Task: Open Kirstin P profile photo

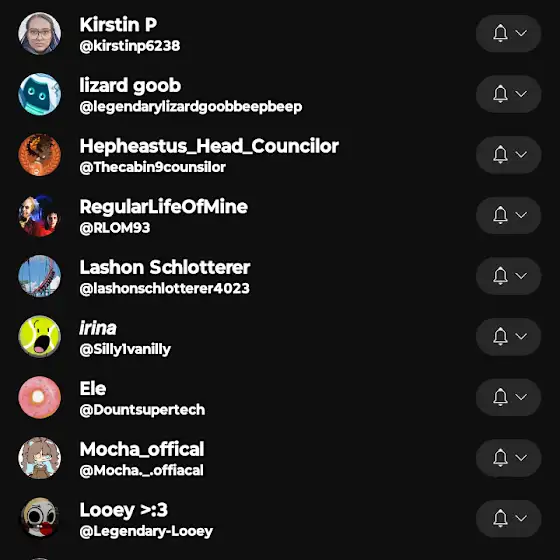Action: point(40,34)
